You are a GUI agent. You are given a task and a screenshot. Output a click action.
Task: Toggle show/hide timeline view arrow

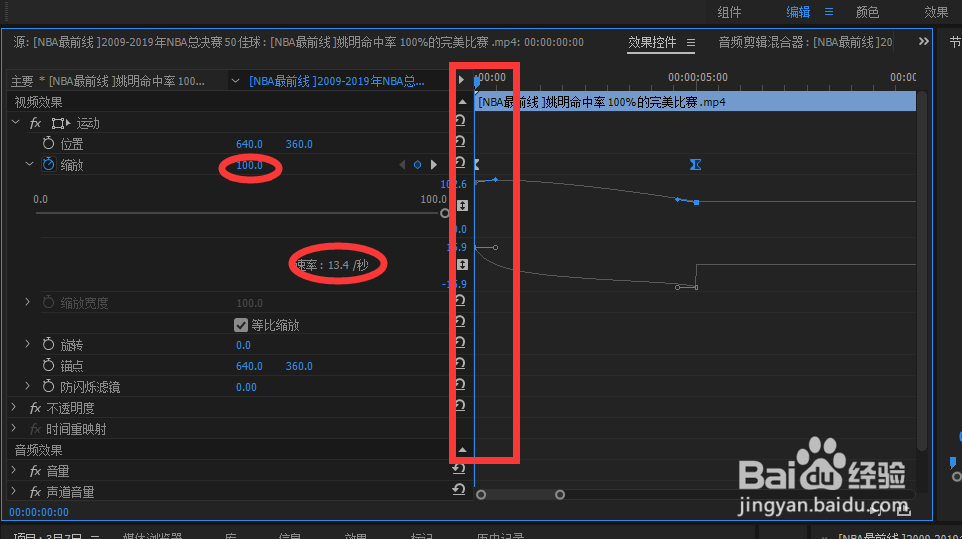[x=461, y=79]
